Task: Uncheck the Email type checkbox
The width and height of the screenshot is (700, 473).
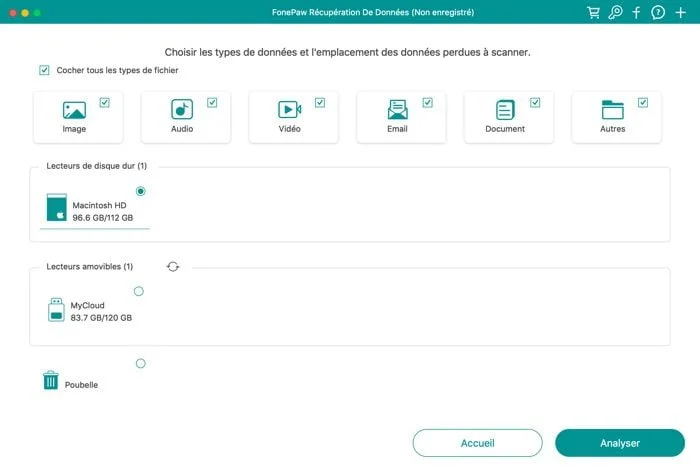Action: pos(428,103)
